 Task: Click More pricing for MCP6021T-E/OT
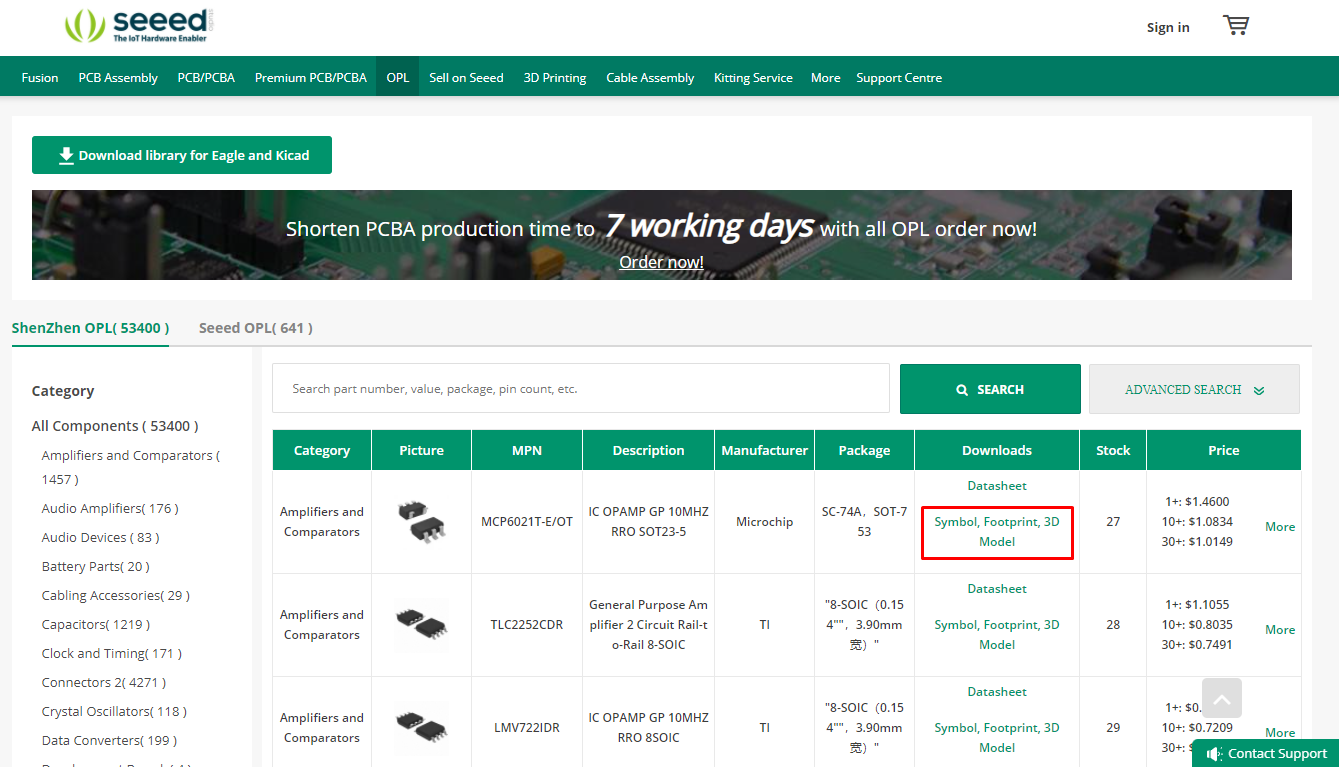tap(1280, 527)
